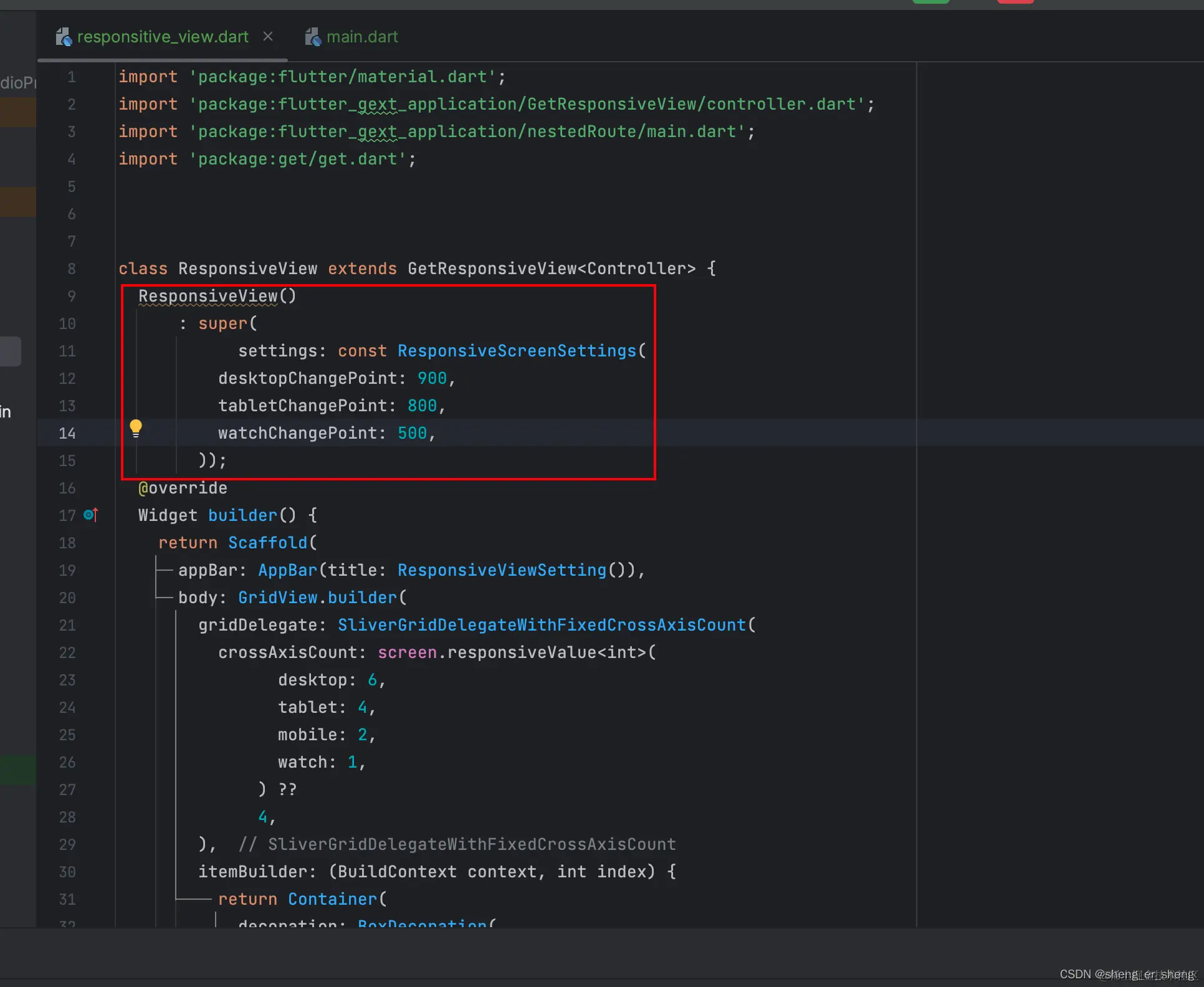Viewport: 1204px width, 987px height.
Task: Place cursor on tabletChangePoint value 800
Action: click(x=422, y=406)
